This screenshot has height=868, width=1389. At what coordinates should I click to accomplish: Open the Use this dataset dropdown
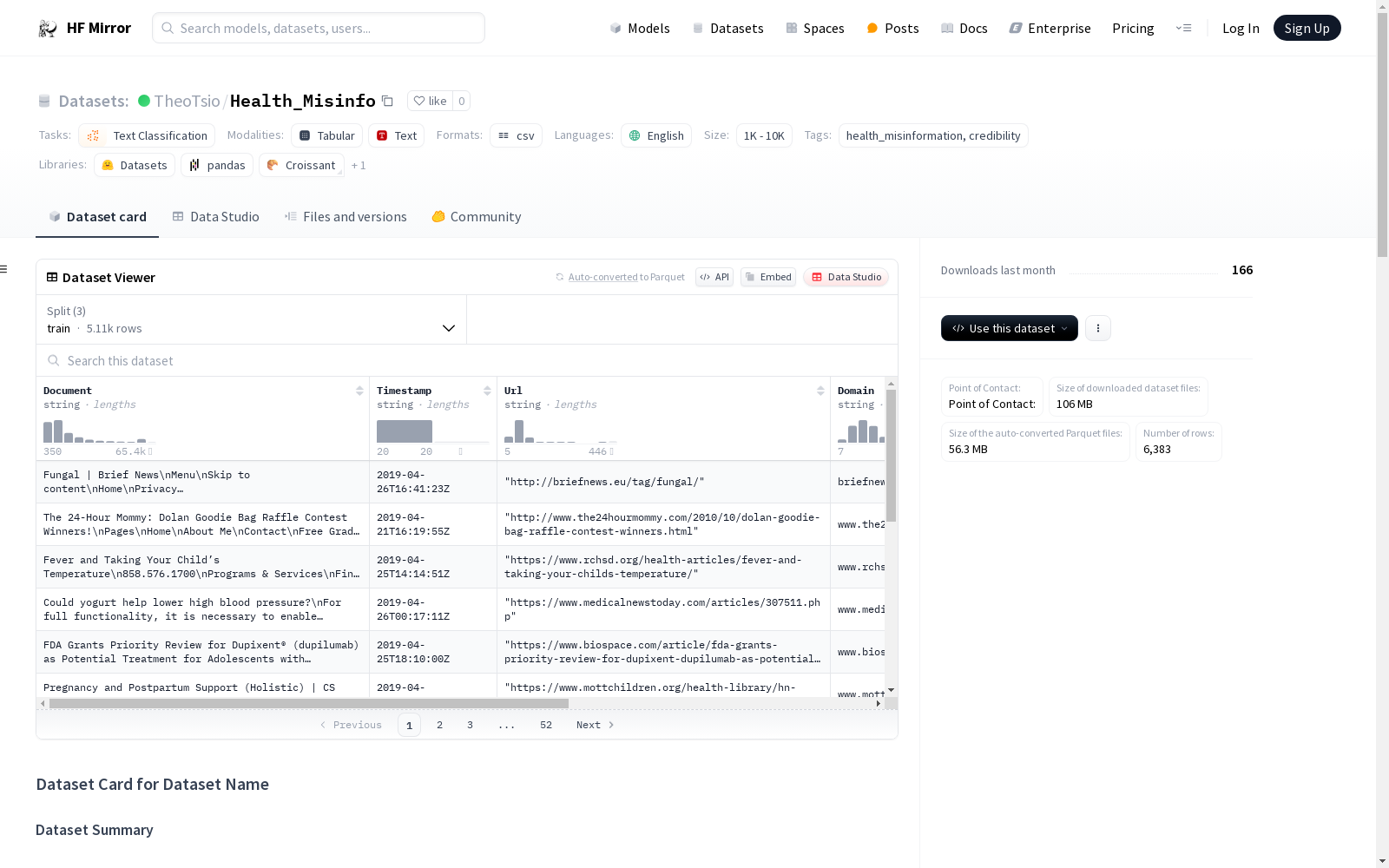coord(1010,328)
